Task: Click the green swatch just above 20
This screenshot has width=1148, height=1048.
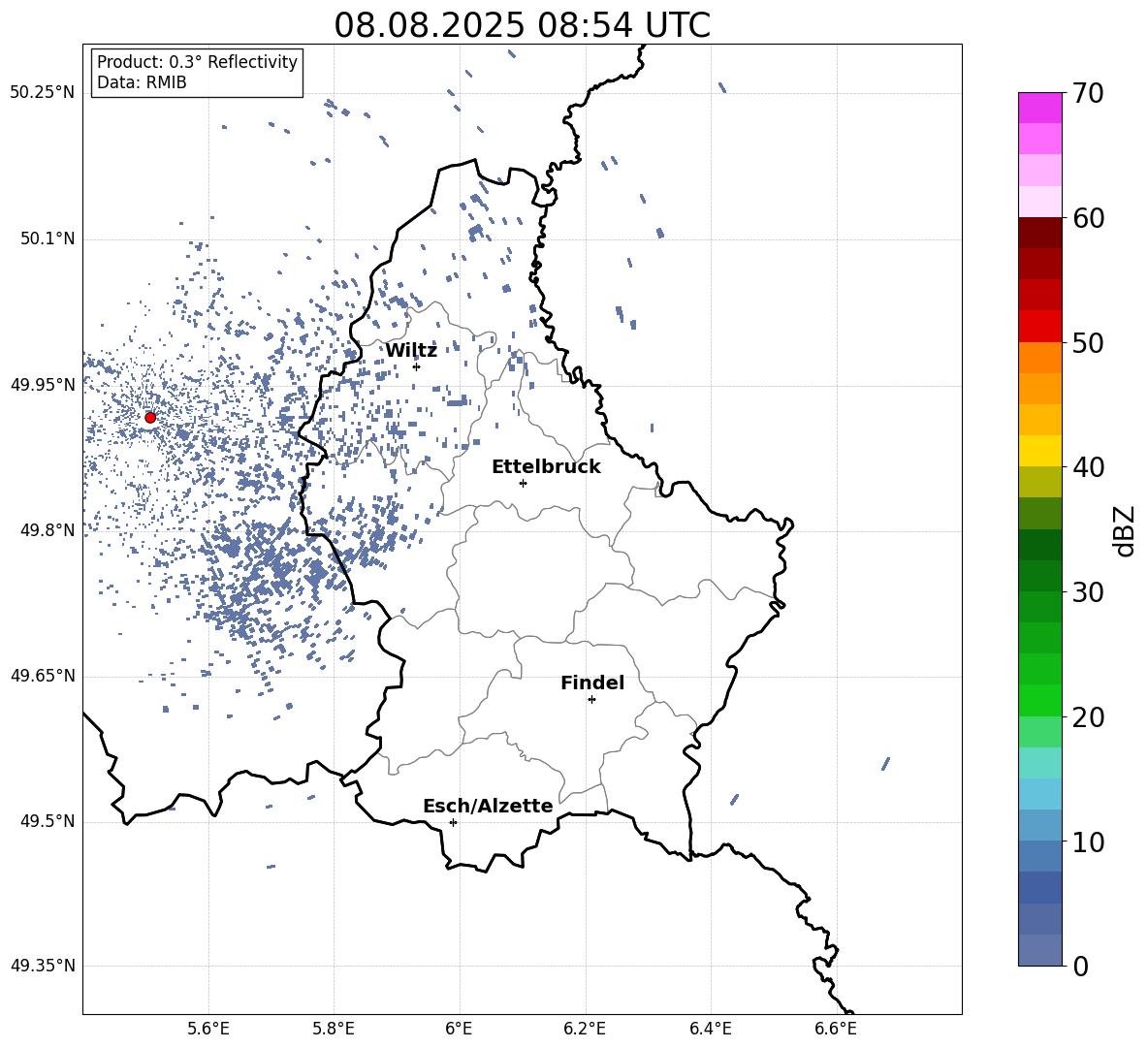Action: (x=1039, y=700)
